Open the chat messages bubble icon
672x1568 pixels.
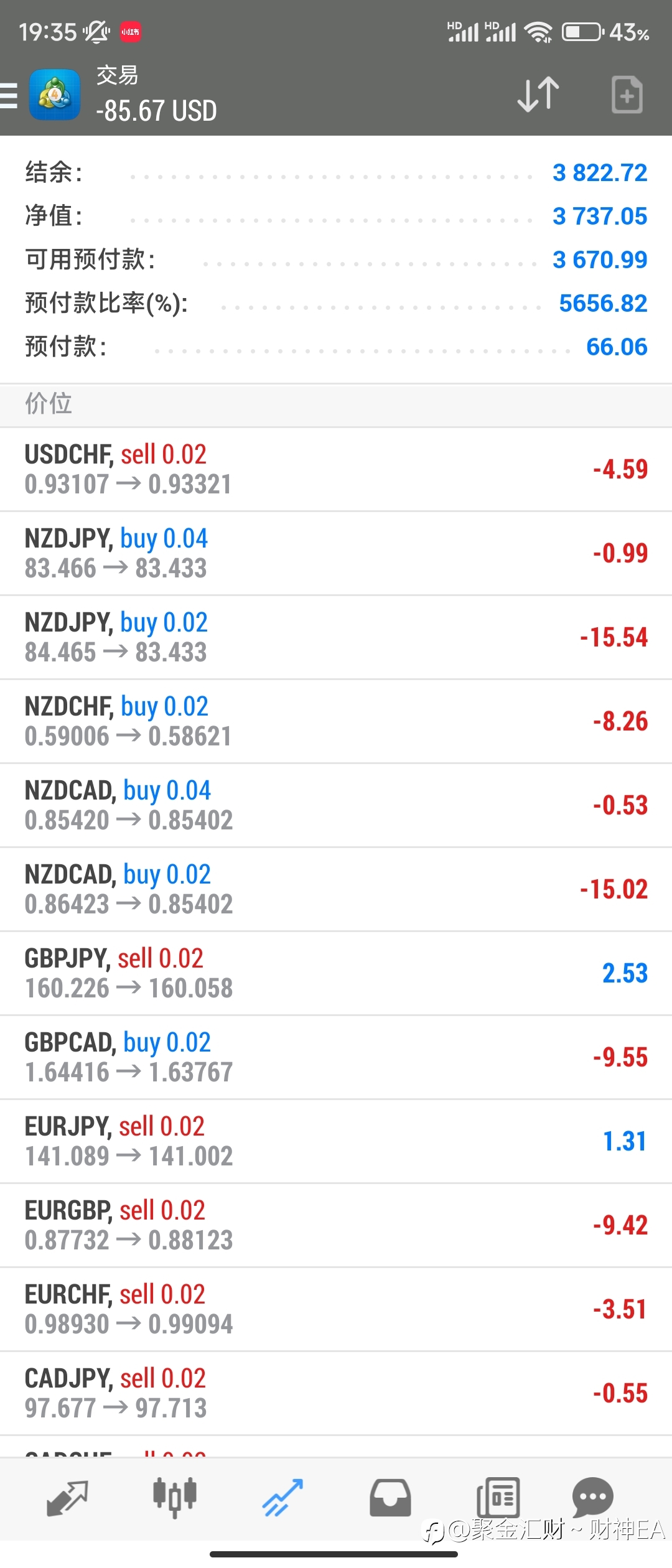click(x=592, y=1498)
